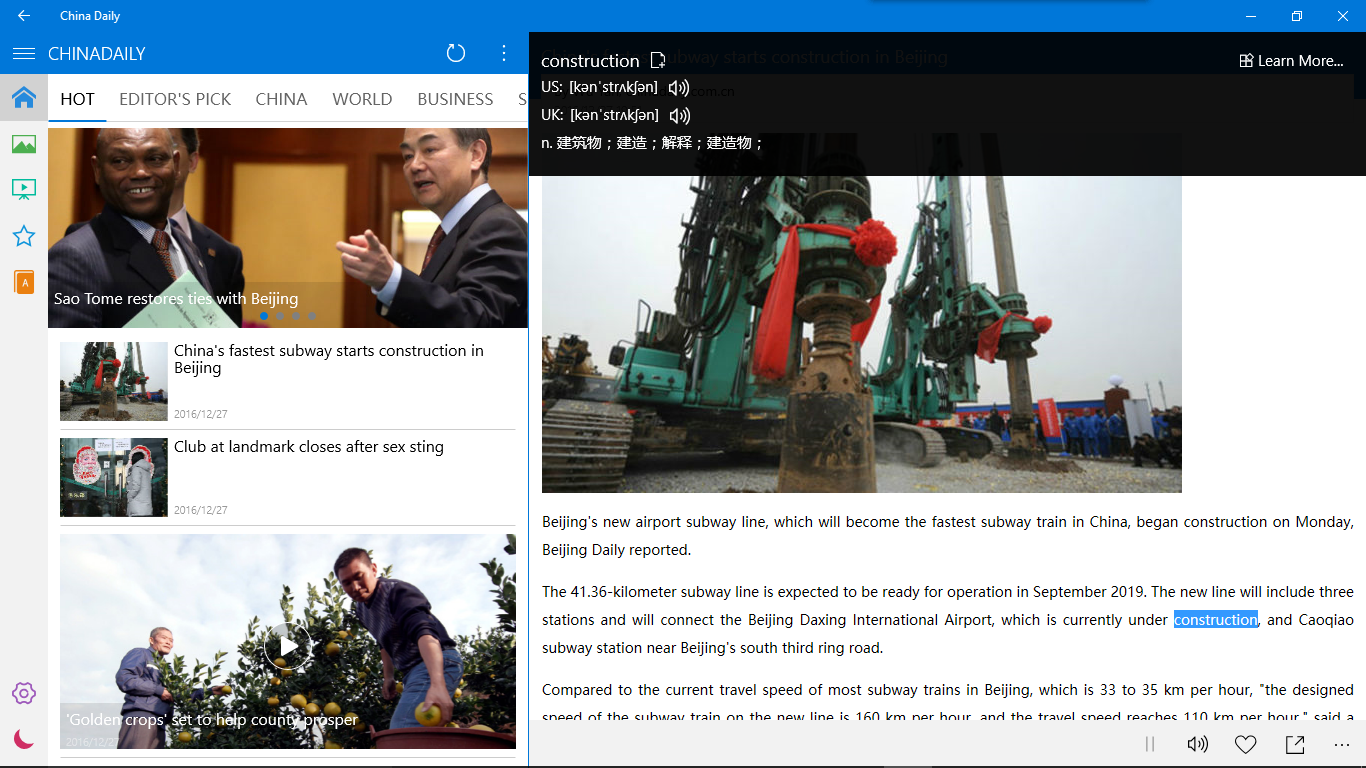Switch to the CHINA tab
The height and width of the screenshot is (768, 1366).
281,99
